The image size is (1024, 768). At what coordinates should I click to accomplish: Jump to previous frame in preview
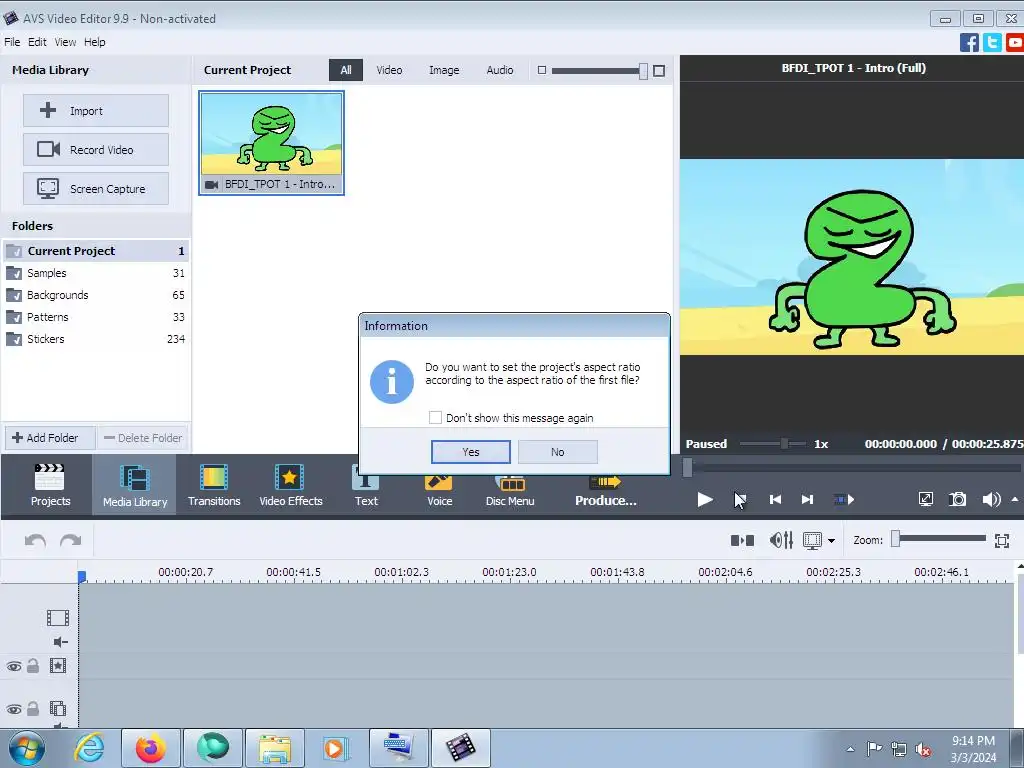775,500
